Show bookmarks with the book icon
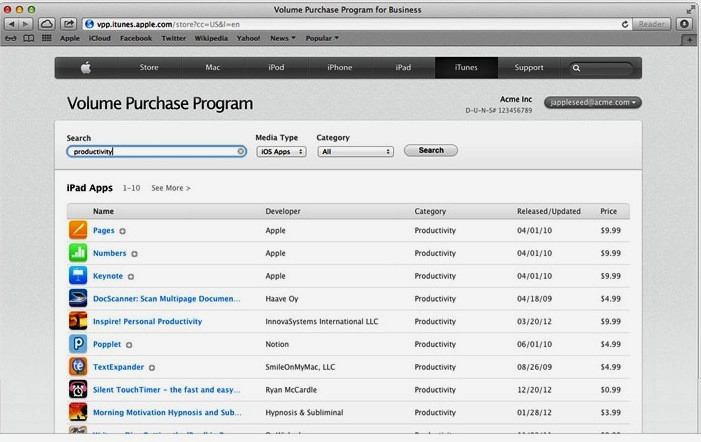Image resolution: width=701 pixels, height=442 pixels. tap(29, 38)
